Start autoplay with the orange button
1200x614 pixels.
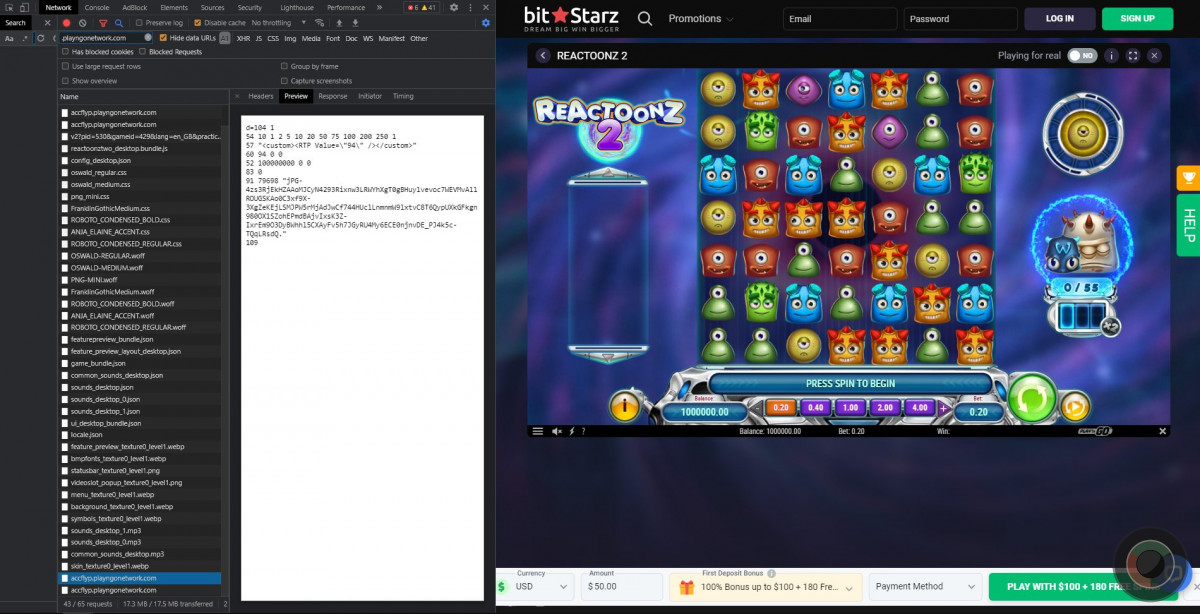click(x=1074, y=406)
